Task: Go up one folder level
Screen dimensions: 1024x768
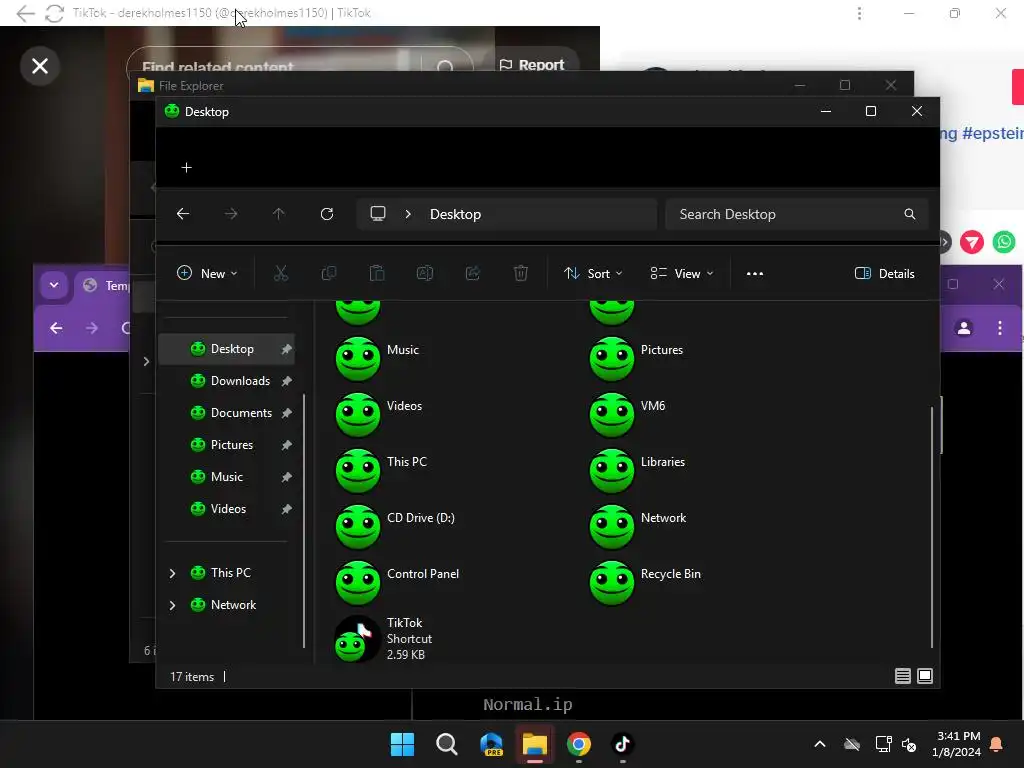Action: 279,214
